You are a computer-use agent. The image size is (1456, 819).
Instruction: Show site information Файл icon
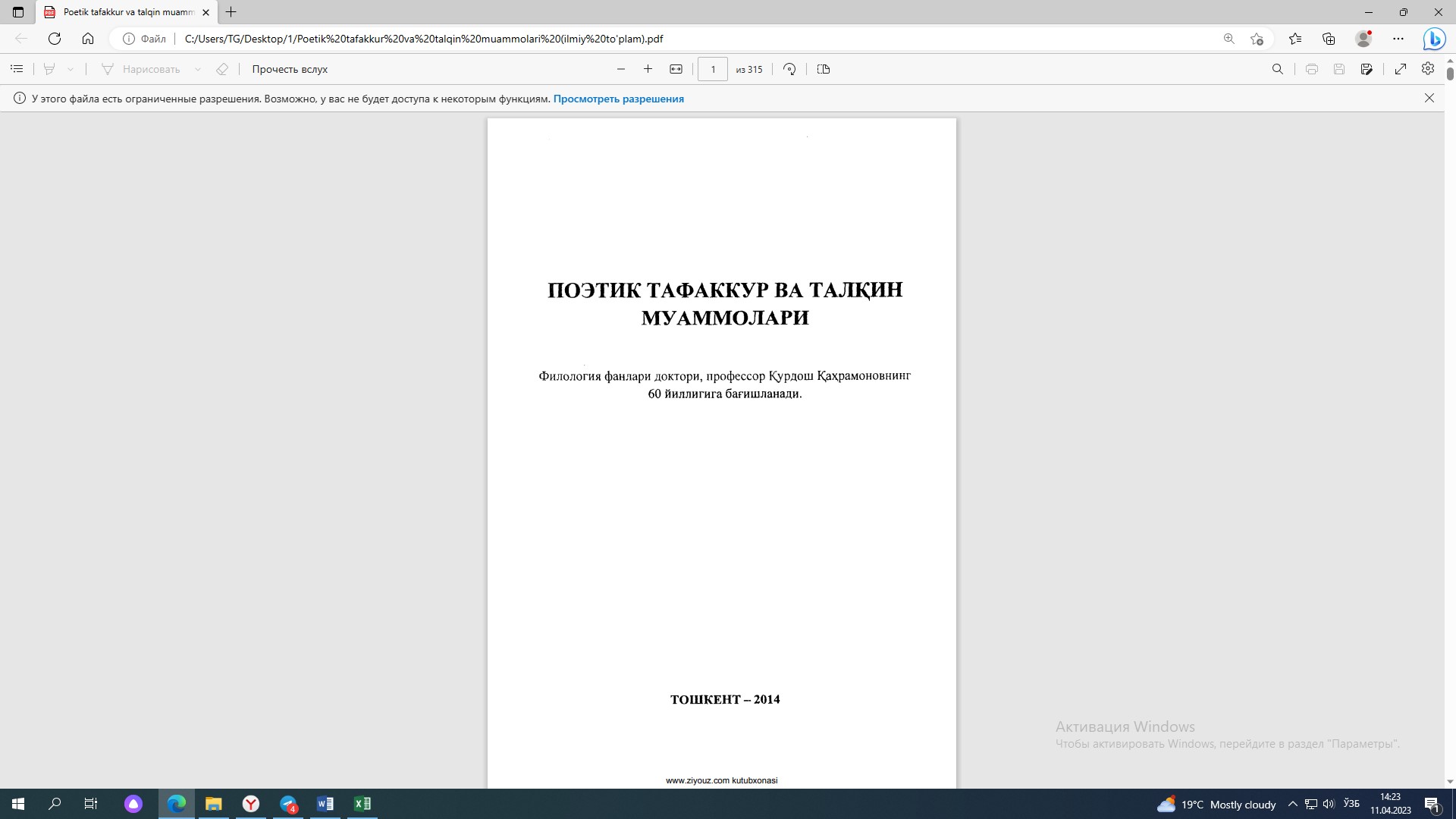click(145, 39)
